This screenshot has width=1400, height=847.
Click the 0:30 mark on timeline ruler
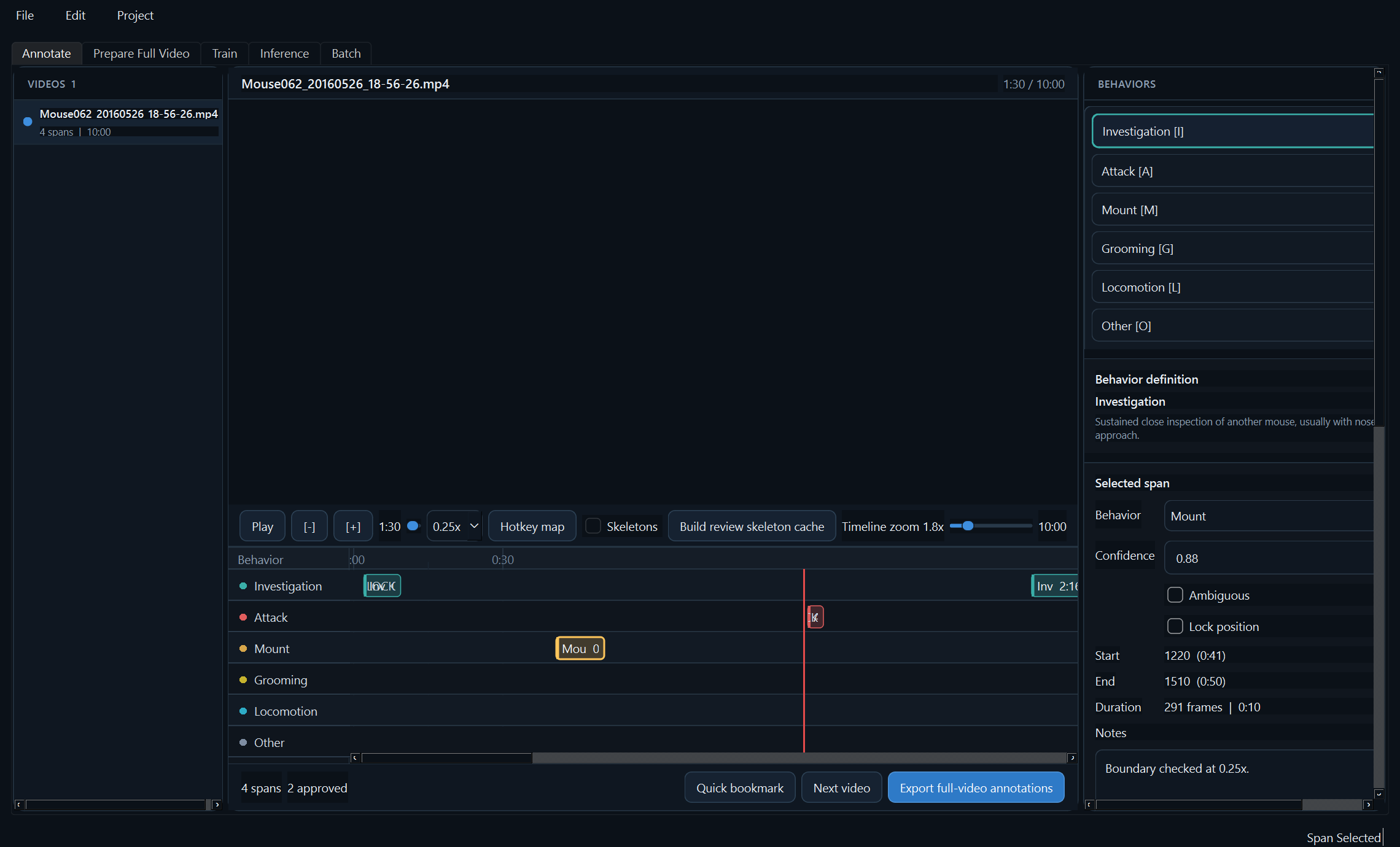(x=502, y=559)
